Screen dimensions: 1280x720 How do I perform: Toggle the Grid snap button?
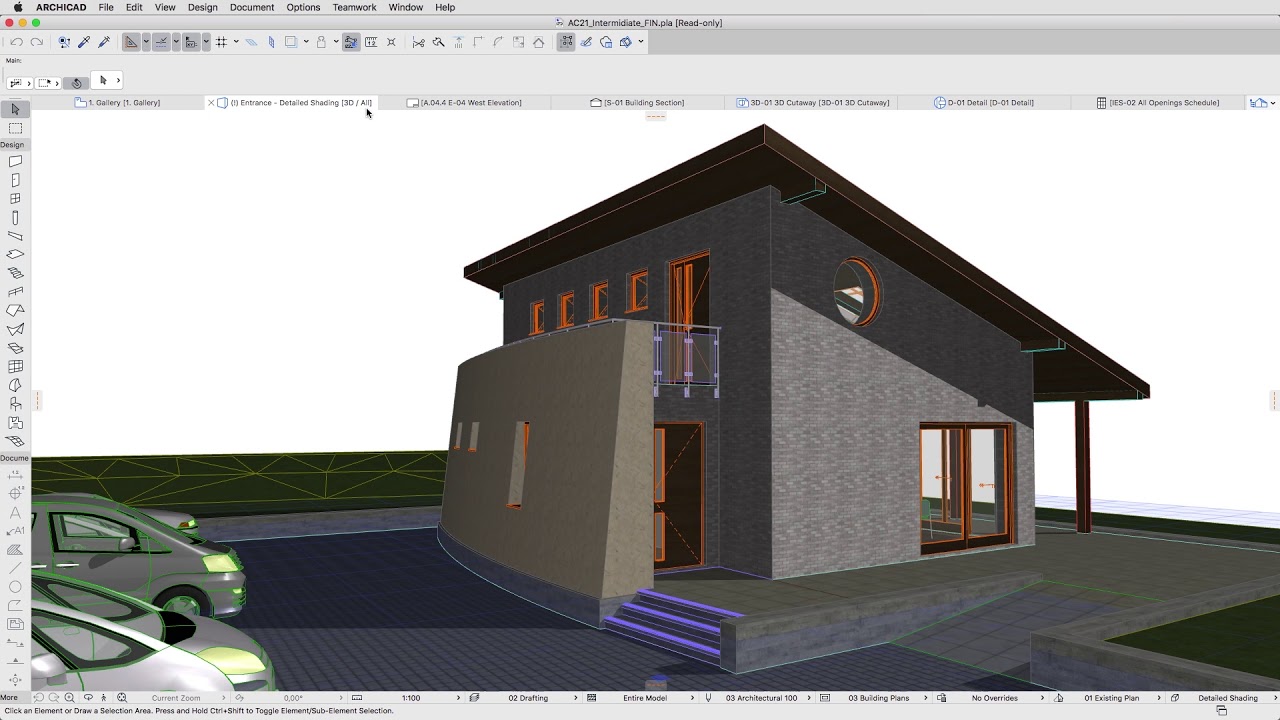[x=221, y=42]
